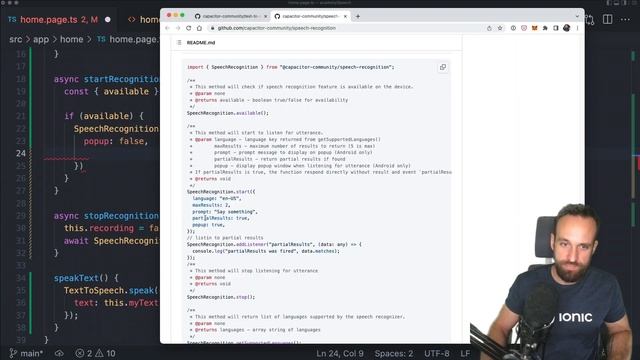
Task: Select the active speech-recognition tab
Action: pos(311,16)
